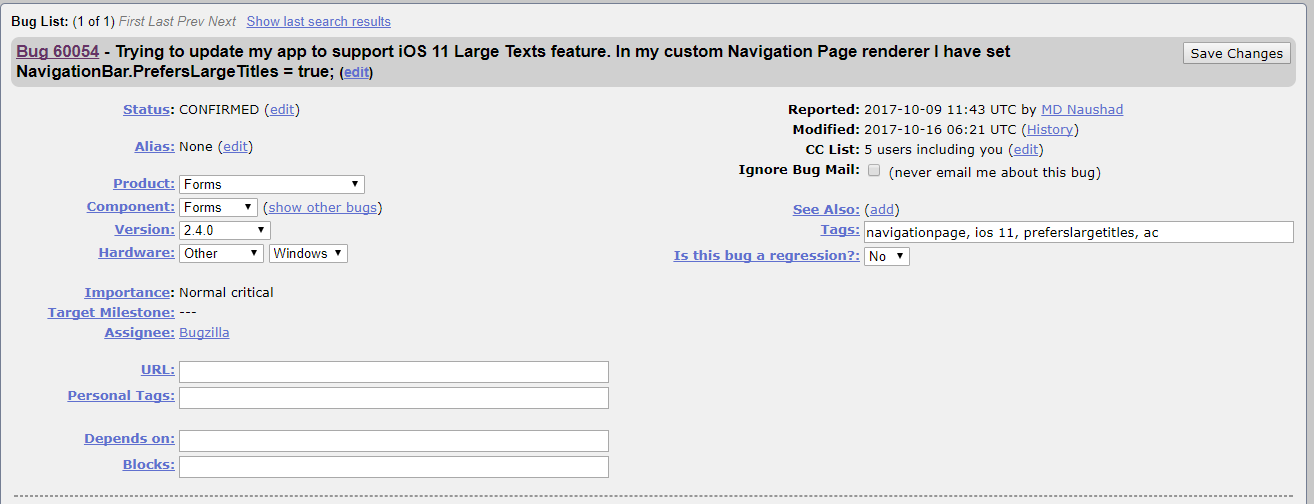The image size is (1314, 504).
Task: View the bug History link
Action: pyautogui.click(x=1050, y=129)
